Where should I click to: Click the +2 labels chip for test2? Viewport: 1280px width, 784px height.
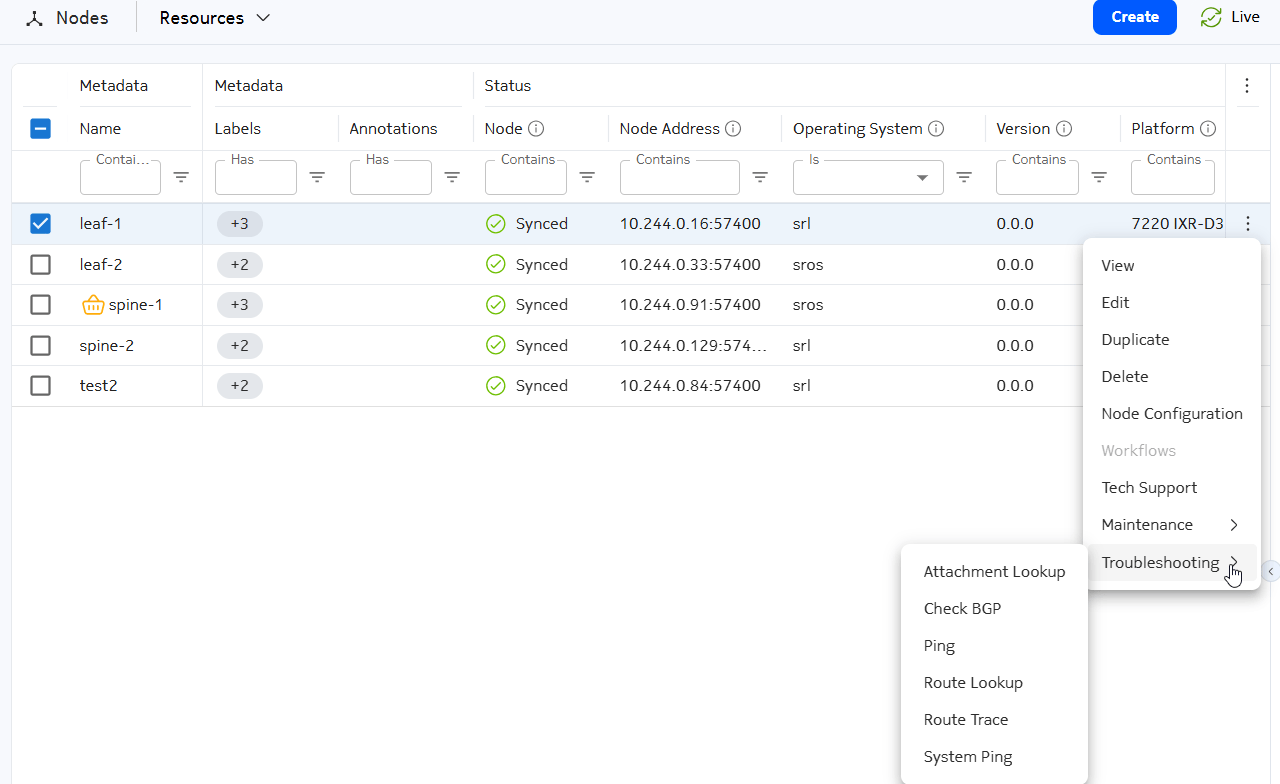240,386
